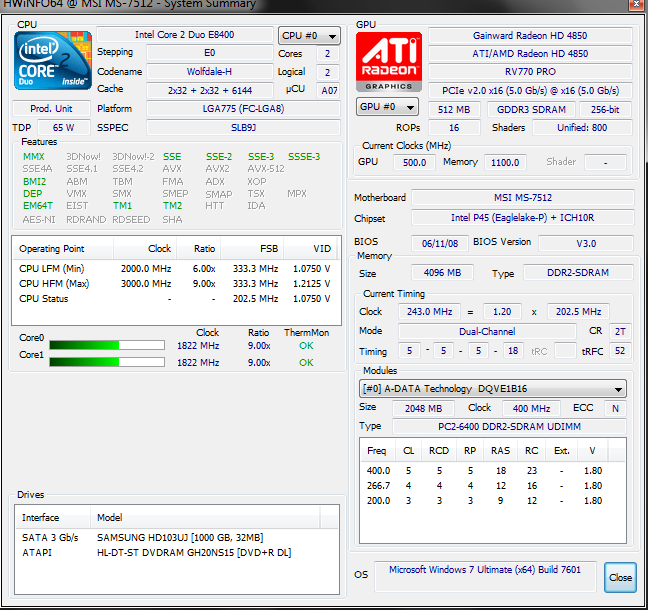Open the GPU #0 selector dropdown

click(x=387, y=107)
